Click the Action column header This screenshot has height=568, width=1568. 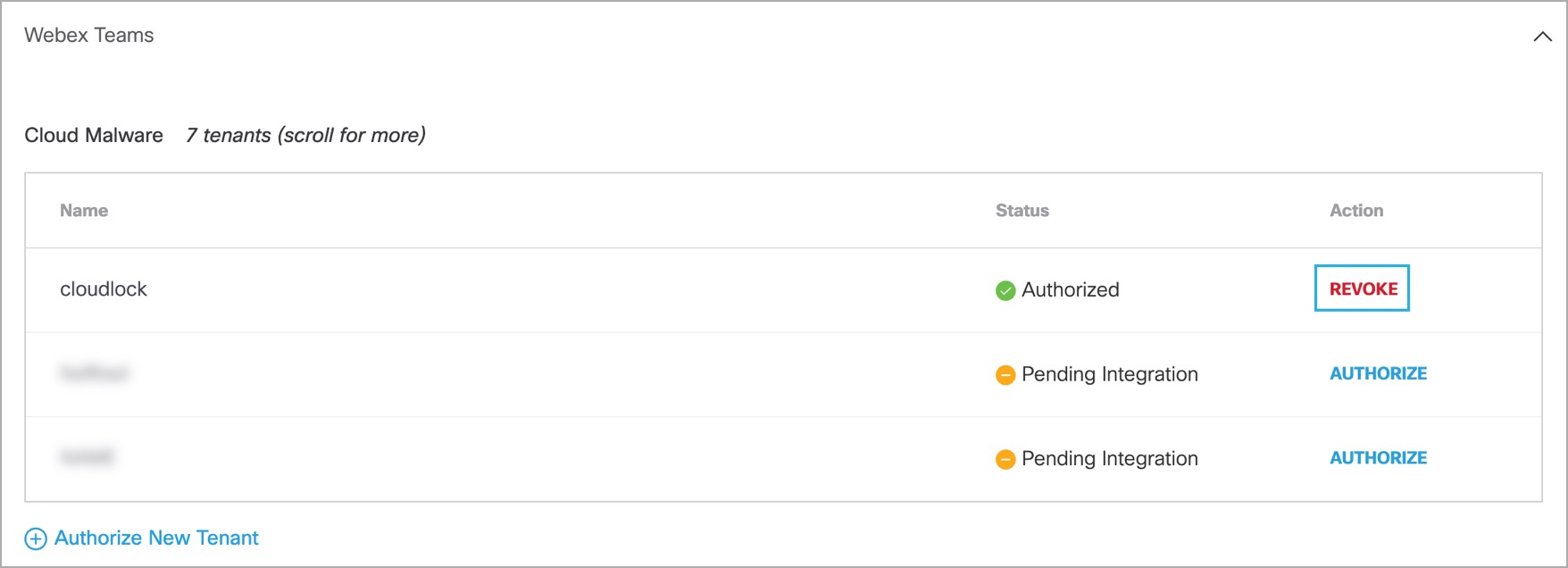(x=1356, y=211)
